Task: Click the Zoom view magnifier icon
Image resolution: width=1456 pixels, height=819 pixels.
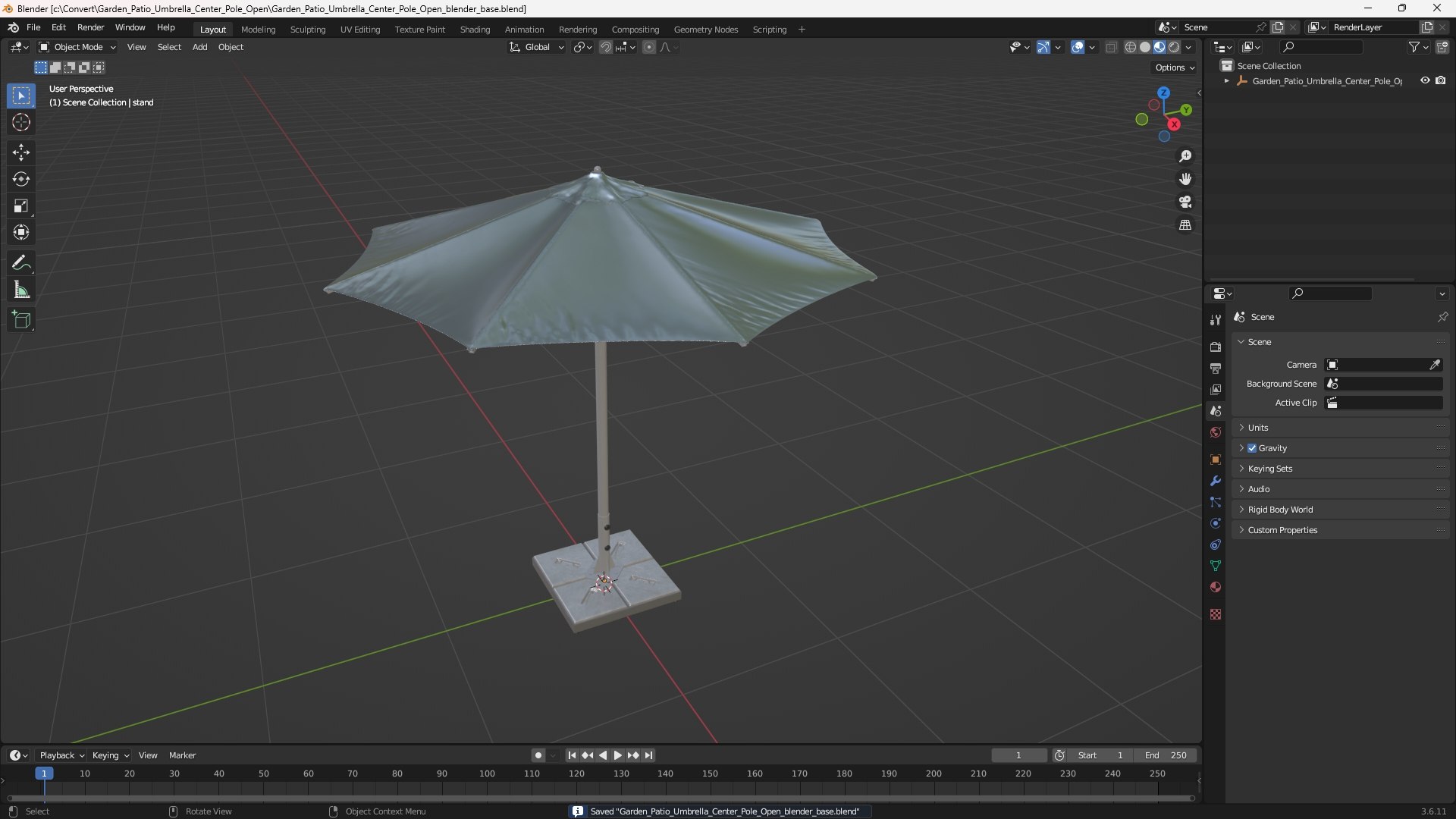Action: 1185,156
